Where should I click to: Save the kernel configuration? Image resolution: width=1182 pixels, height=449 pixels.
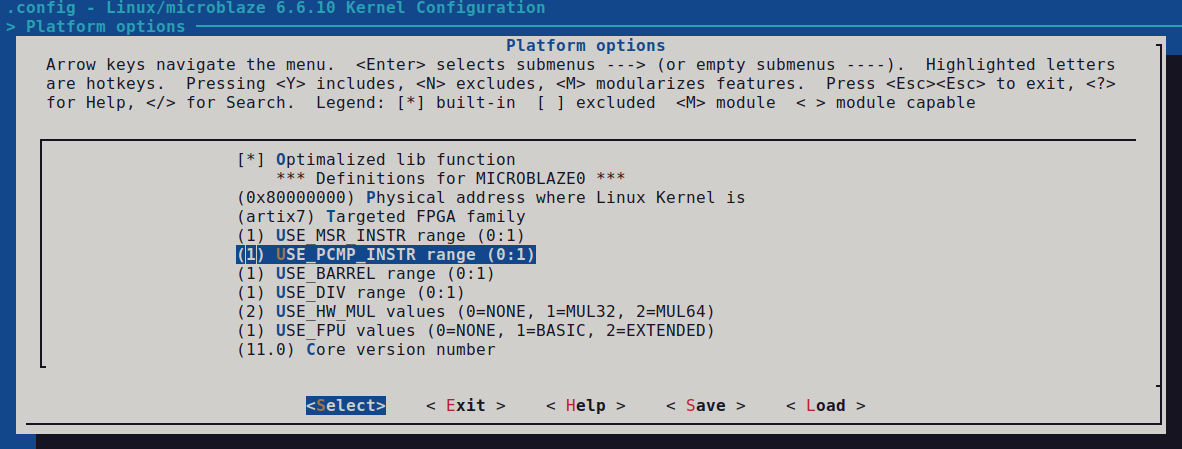point(705,406)
